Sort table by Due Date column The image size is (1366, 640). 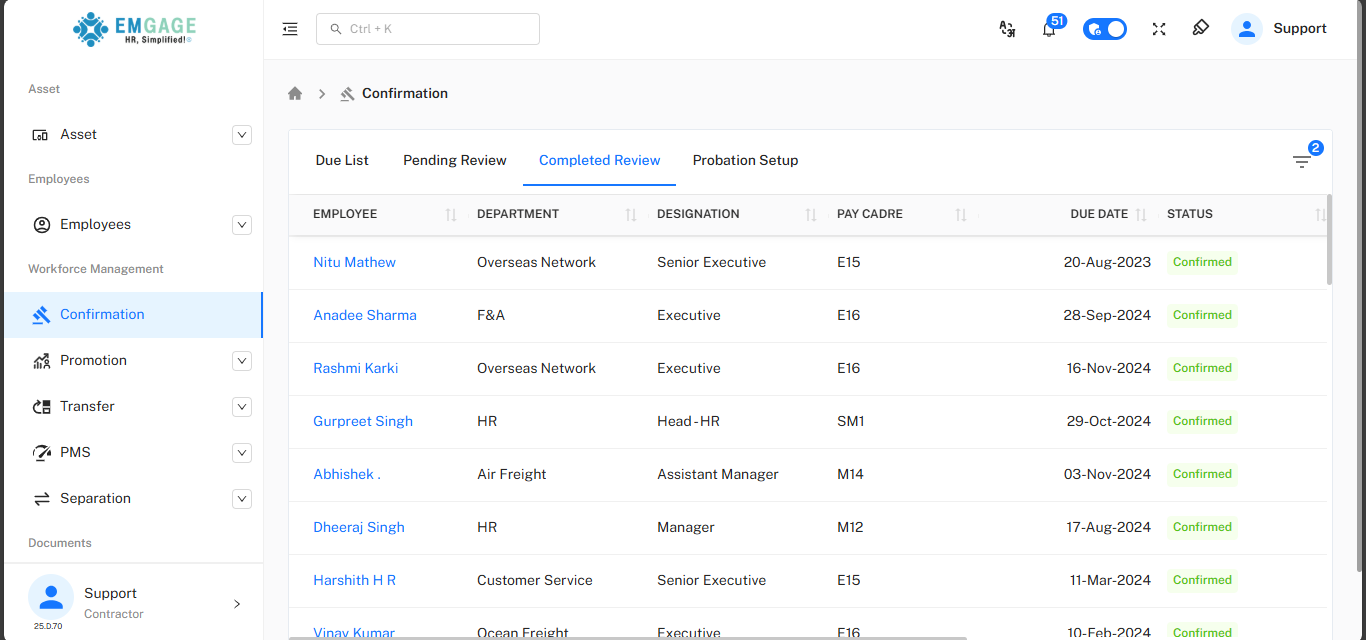tap(1140, 214)
